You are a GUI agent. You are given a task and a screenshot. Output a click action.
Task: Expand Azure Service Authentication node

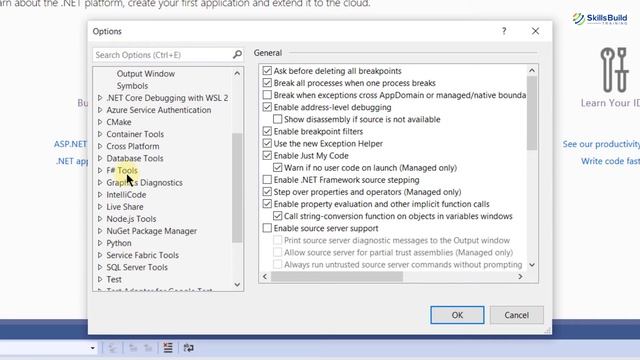(x=100, y=110)
